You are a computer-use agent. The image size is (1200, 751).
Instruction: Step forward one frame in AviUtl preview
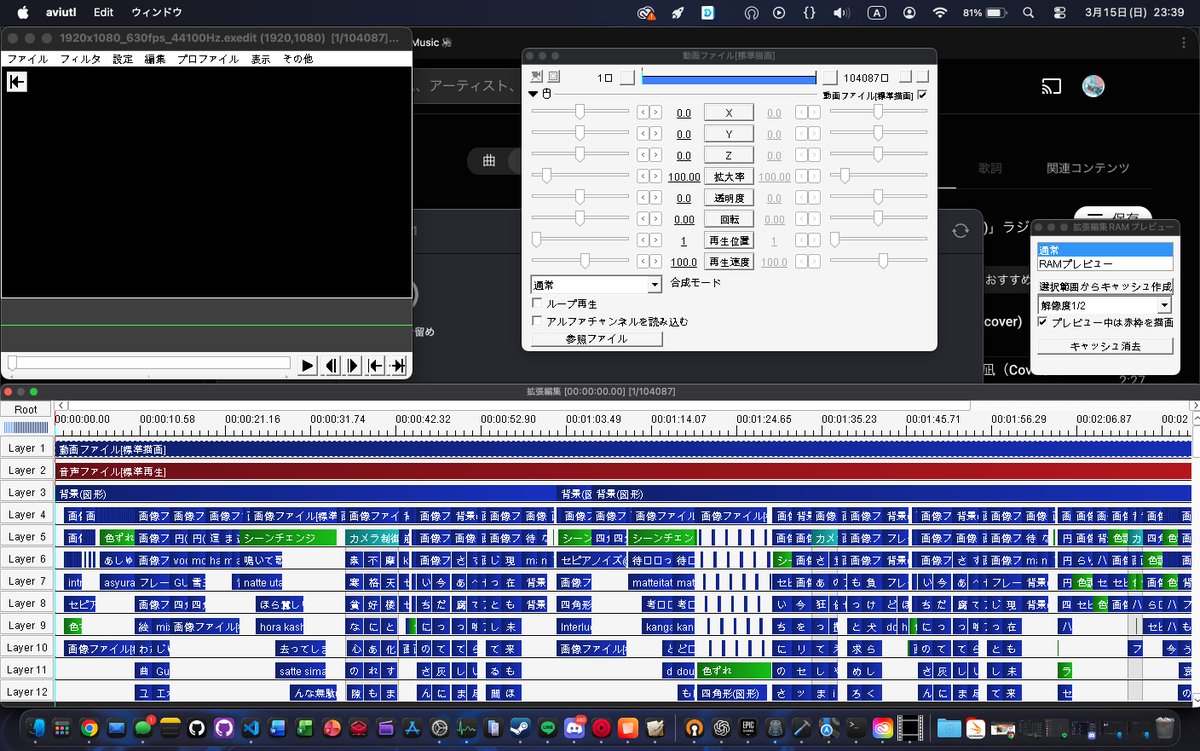coord(353,366)
